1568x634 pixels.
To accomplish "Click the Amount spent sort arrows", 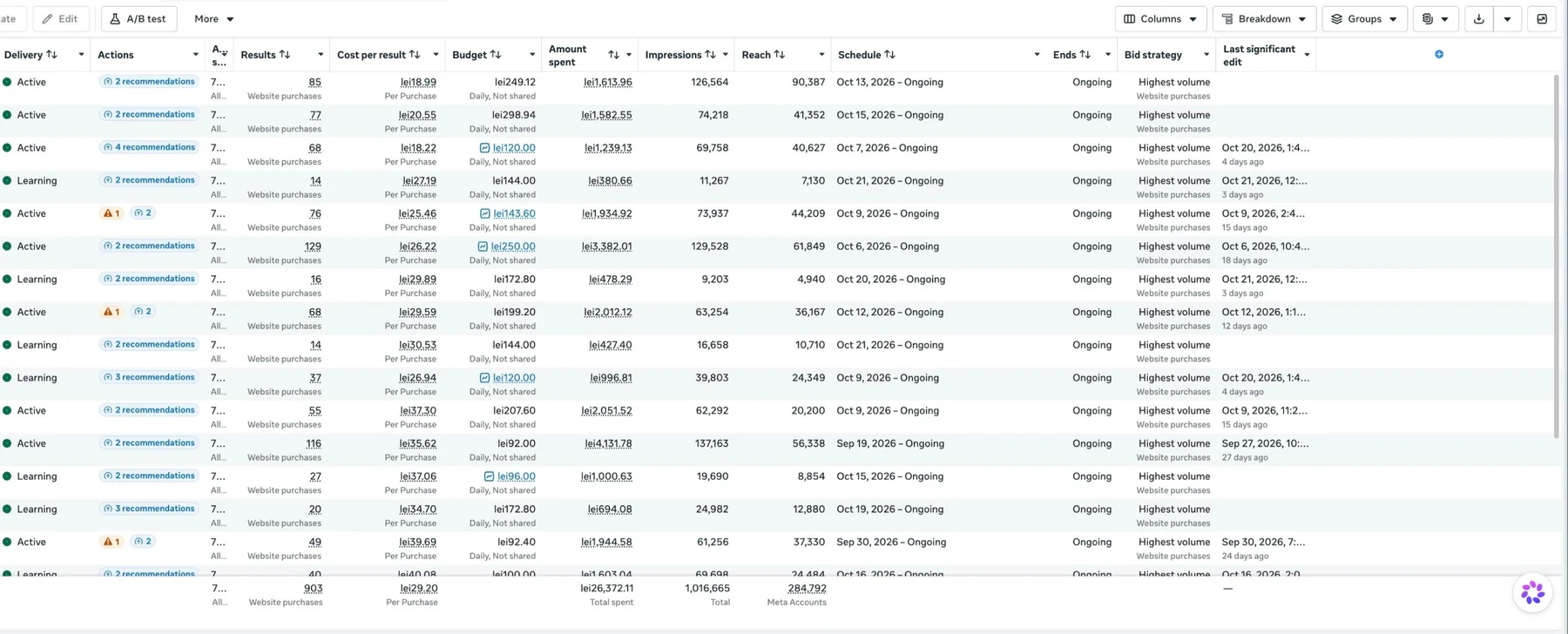I will click(614, 55).
